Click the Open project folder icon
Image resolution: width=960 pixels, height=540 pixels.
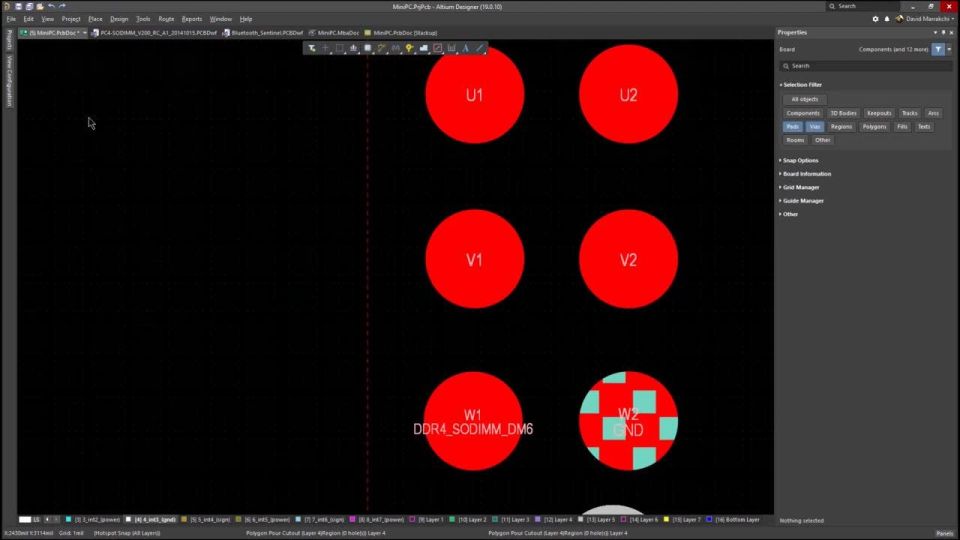(x=40, y=6)
